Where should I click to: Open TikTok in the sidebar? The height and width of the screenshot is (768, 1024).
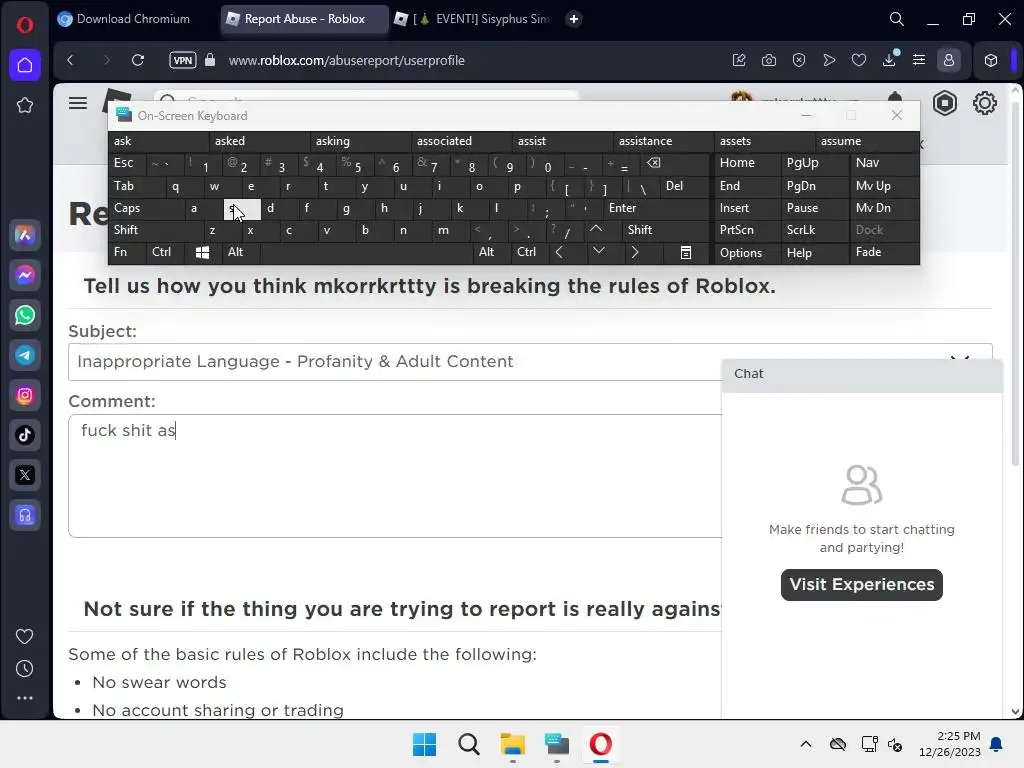click(25, 435)
